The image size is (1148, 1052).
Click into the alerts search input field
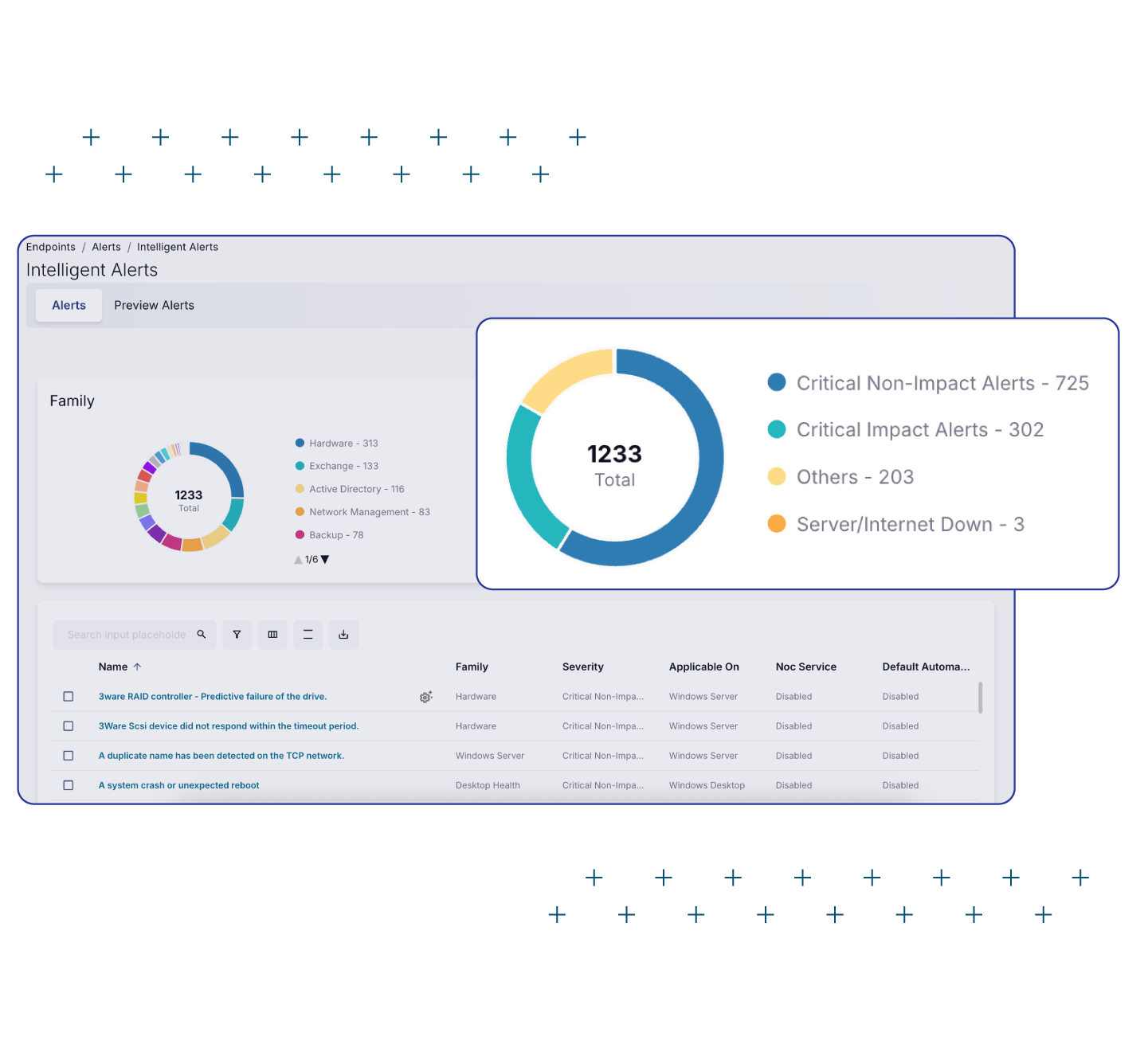pyautogui.click(x=126, y=635)
